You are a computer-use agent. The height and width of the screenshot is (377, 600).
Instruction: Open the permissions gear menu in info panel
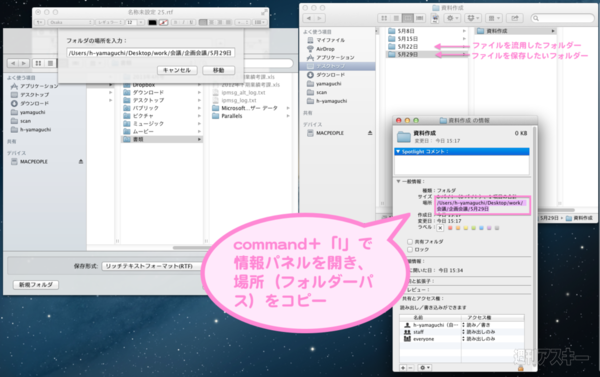click(424, 368)
